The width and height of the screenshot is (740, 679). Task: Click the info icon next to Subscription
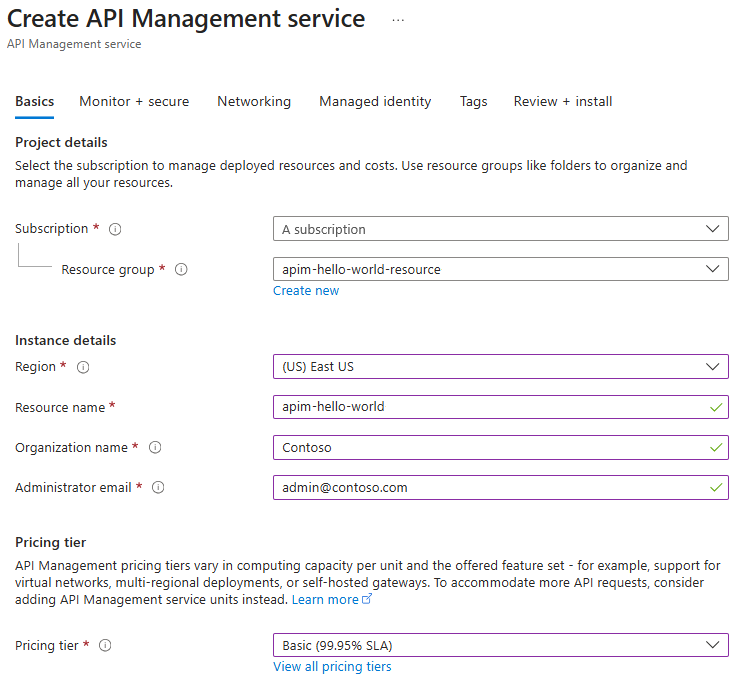[x=115, y=229]
